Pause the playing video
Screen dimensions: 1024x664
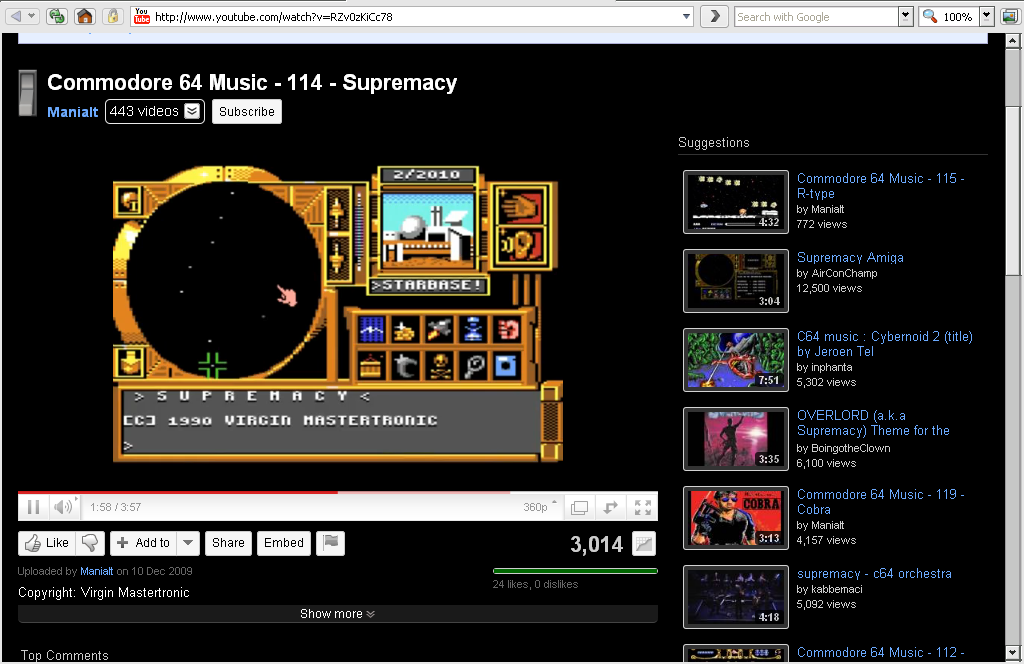pyautogui.click(x=33, y=507)
